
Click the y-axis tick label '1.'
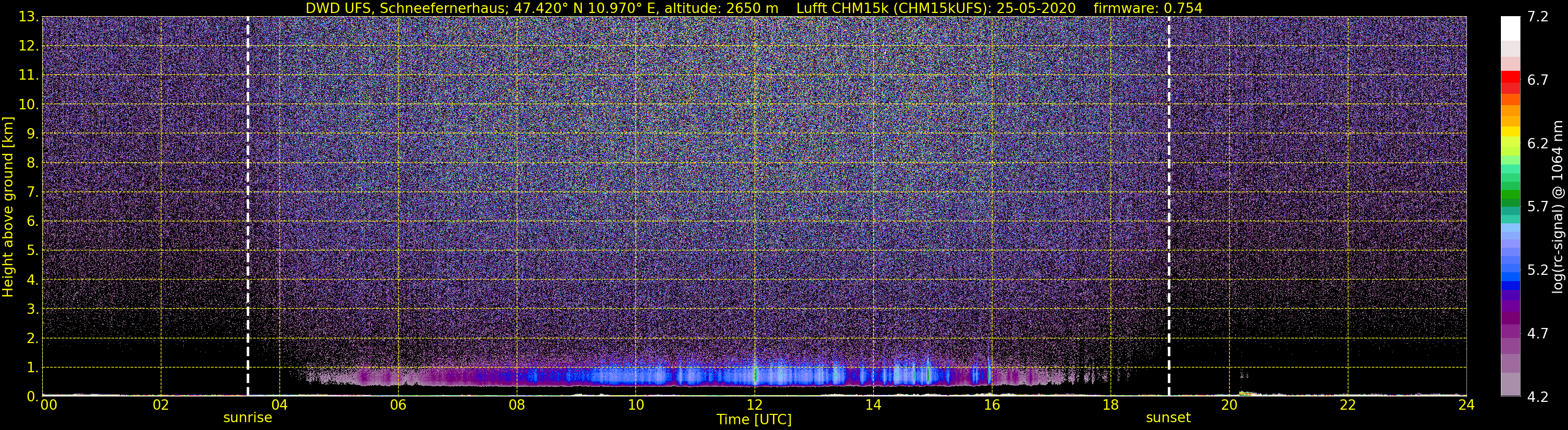click(32, 368)
